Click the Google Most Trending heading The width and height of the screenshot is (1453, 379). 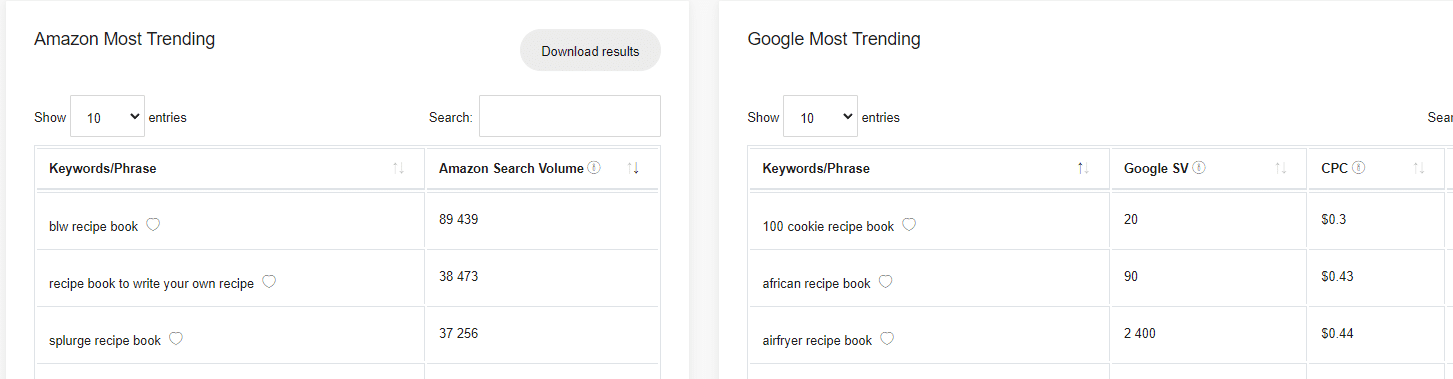point(834,39)
